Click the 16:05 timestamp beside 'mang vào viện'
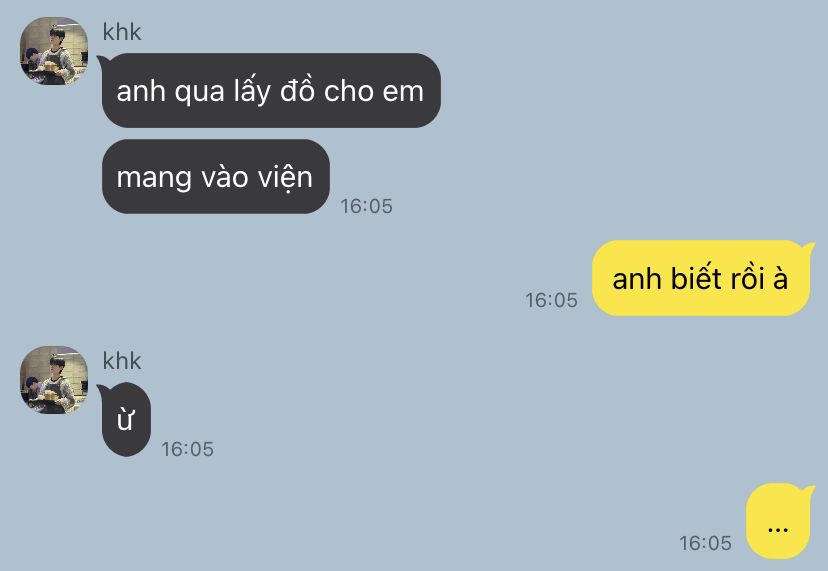The width and height of the screenshot is (828, 571). (366, 206)
